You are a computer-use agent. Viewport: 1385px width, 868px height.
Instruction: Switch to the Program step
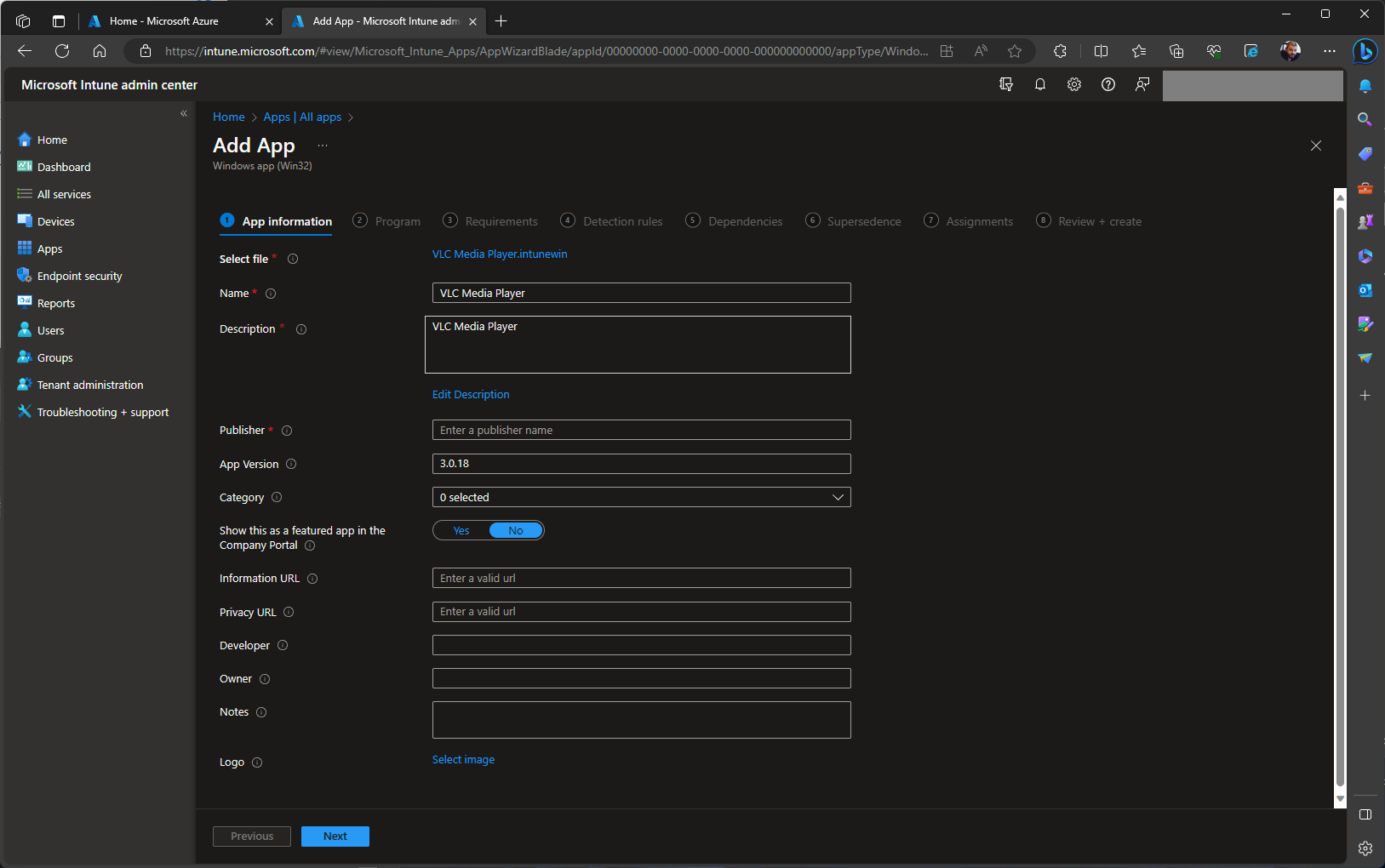point(386,221)
